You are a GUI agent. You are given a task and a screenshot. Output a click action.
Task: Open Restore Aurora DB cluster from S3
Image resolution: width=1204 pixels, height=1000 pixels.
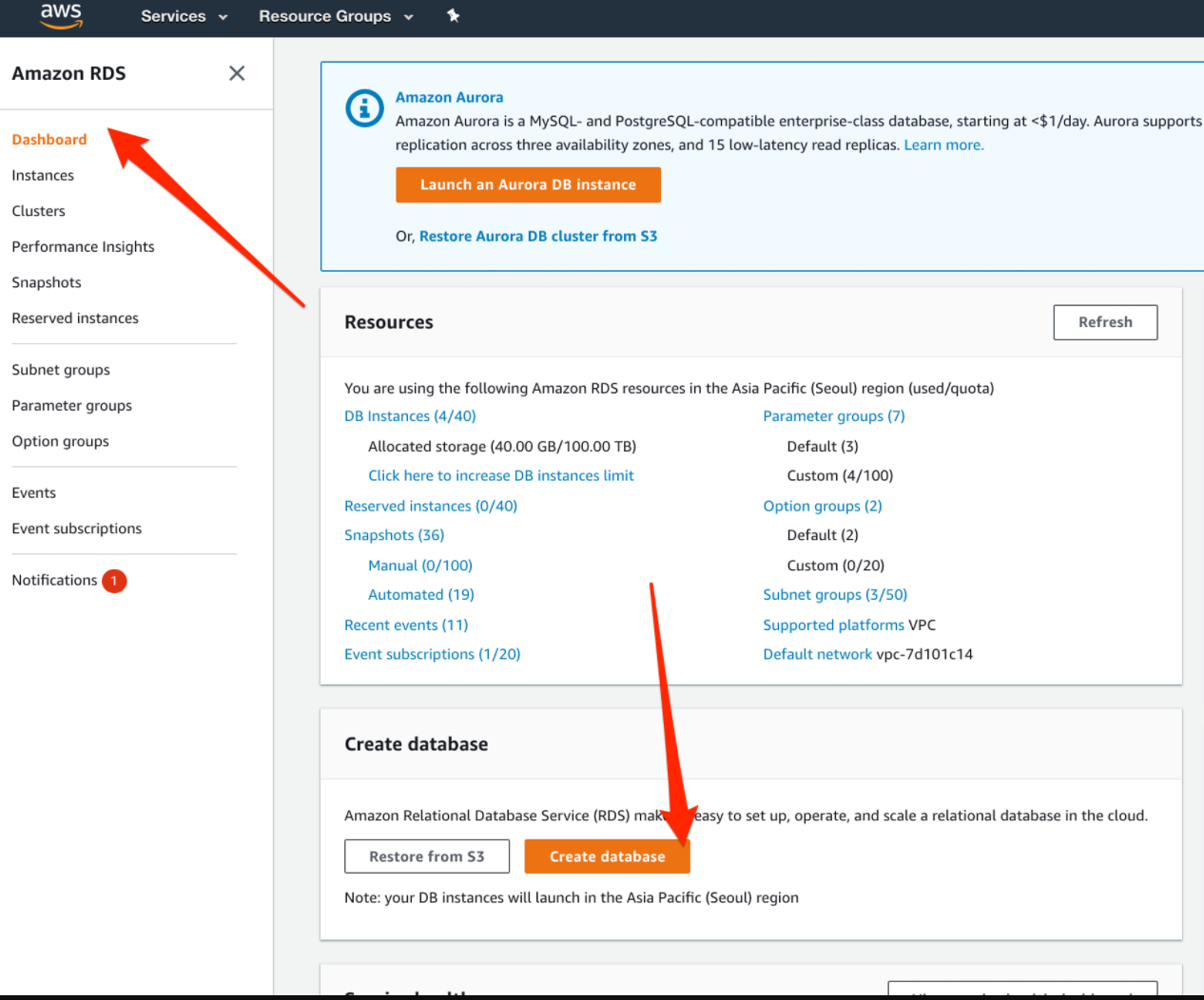click(538, 236)
